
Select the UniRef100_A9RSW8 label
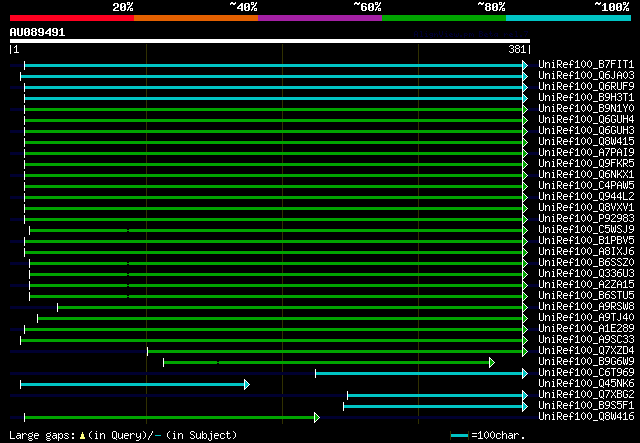pos(586,307)
